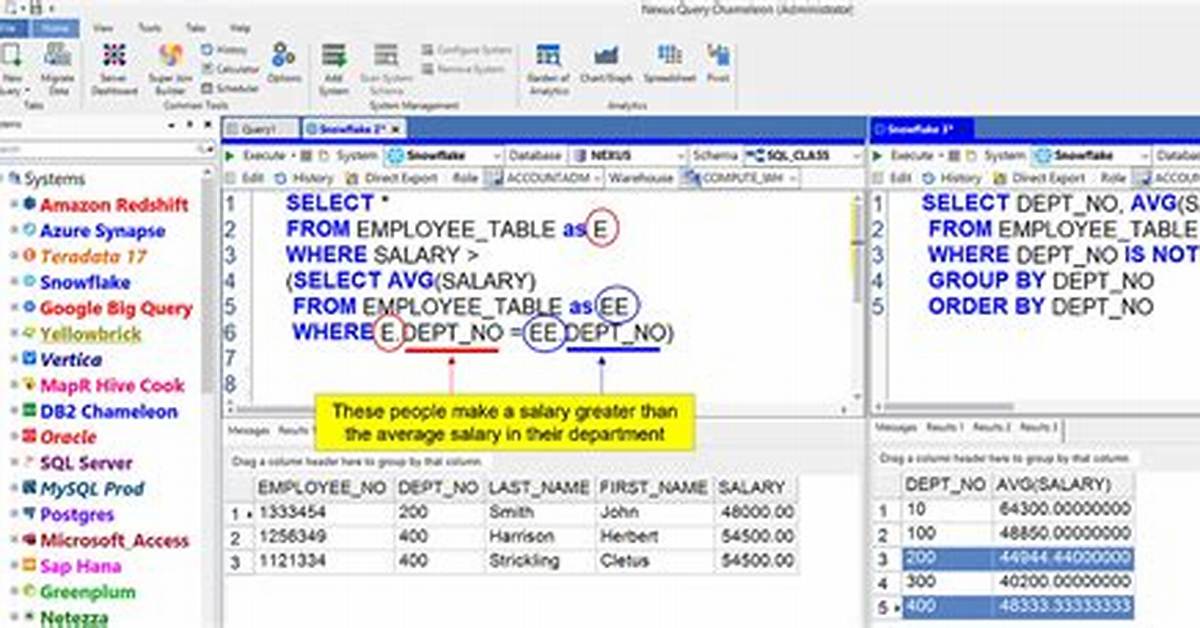This screenshot has width=1200, height=628.
Task: Open the Garden of Analytics
Action: point(548,68)
